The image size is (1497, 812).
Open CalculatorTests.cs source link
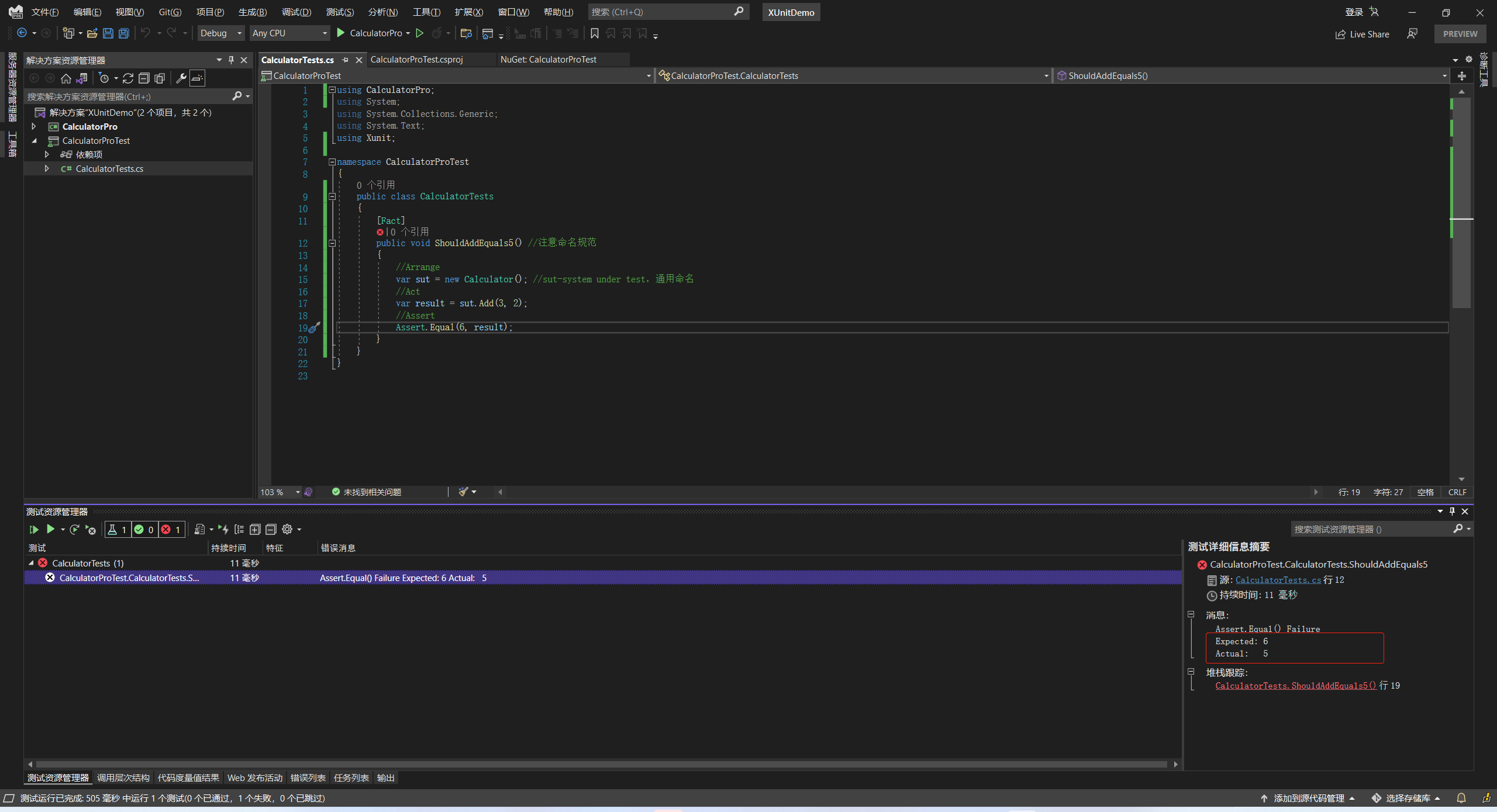1278,580
